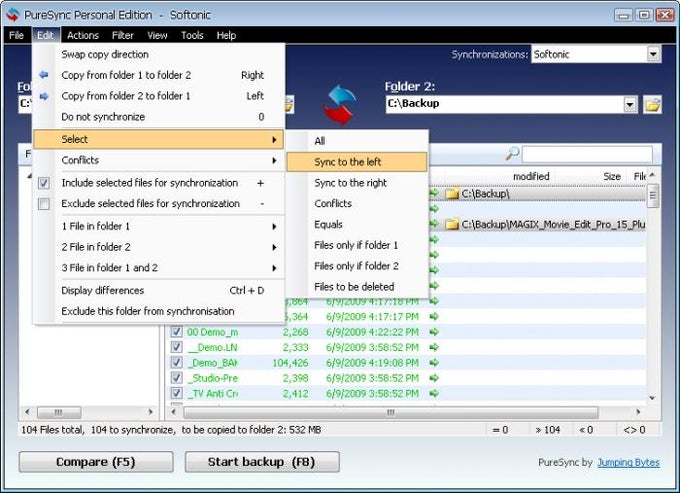Expand the Conflicts submenu in Edit menu
680x493 pixels.
click(159, 160)
